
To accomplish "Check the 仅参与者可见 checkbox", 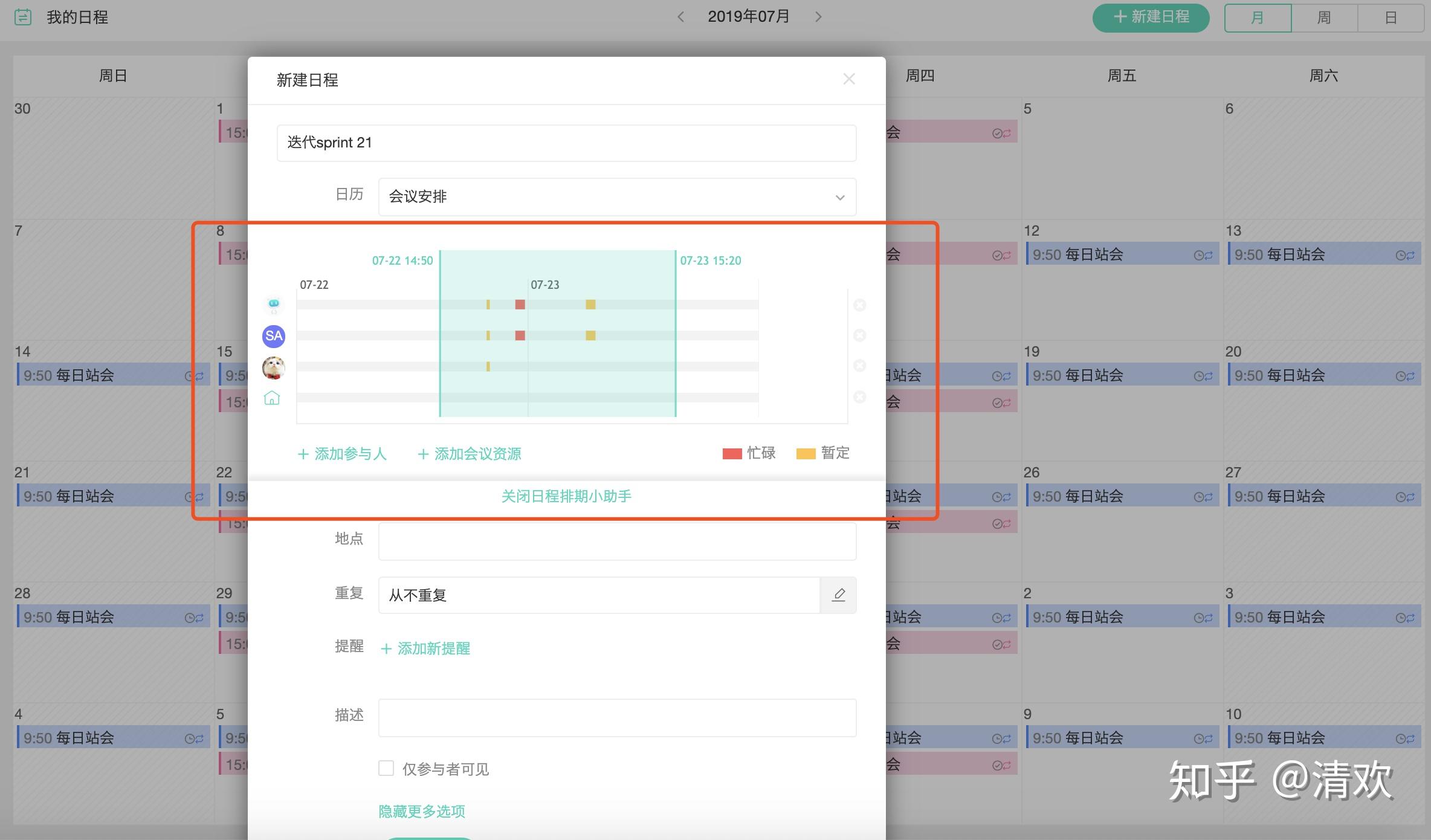I will coord(386,768).
